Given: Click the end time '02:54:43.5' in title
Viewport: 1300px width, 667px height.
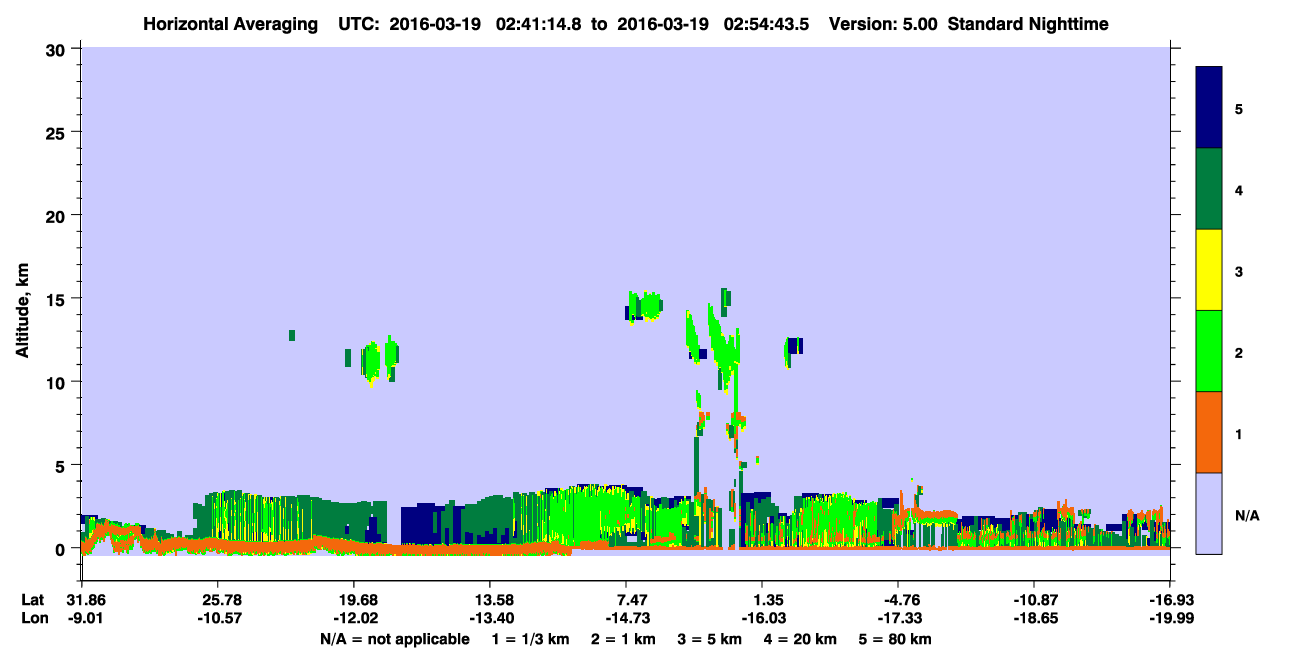Looking at the screenshot, I should point(767,23).
